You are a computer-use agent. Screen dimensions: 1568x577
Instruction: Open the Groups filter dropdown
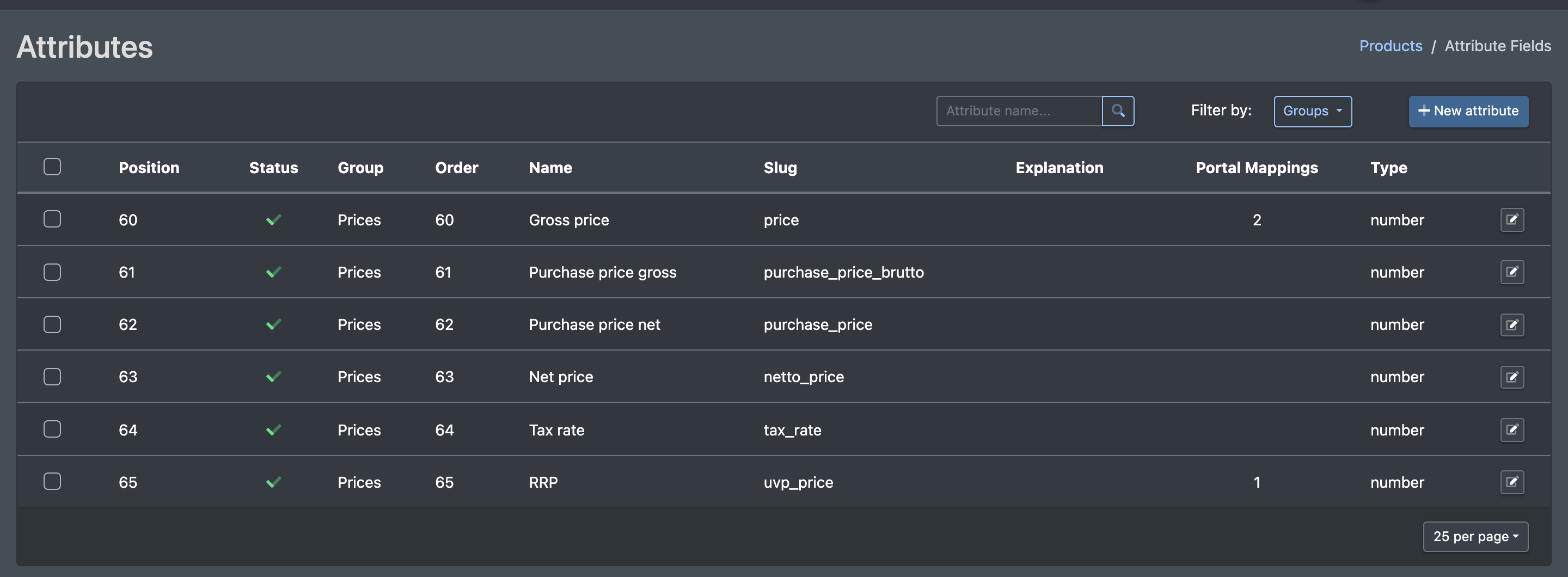(1312, 111)
